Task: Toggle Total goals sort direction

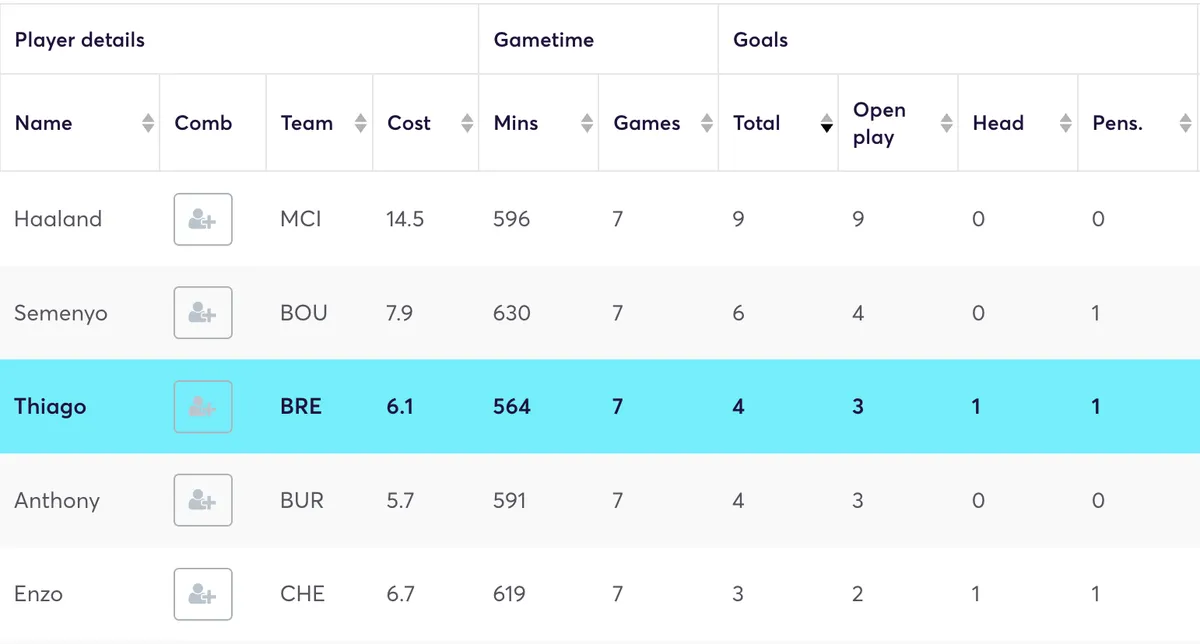Action: coord(827,123)
